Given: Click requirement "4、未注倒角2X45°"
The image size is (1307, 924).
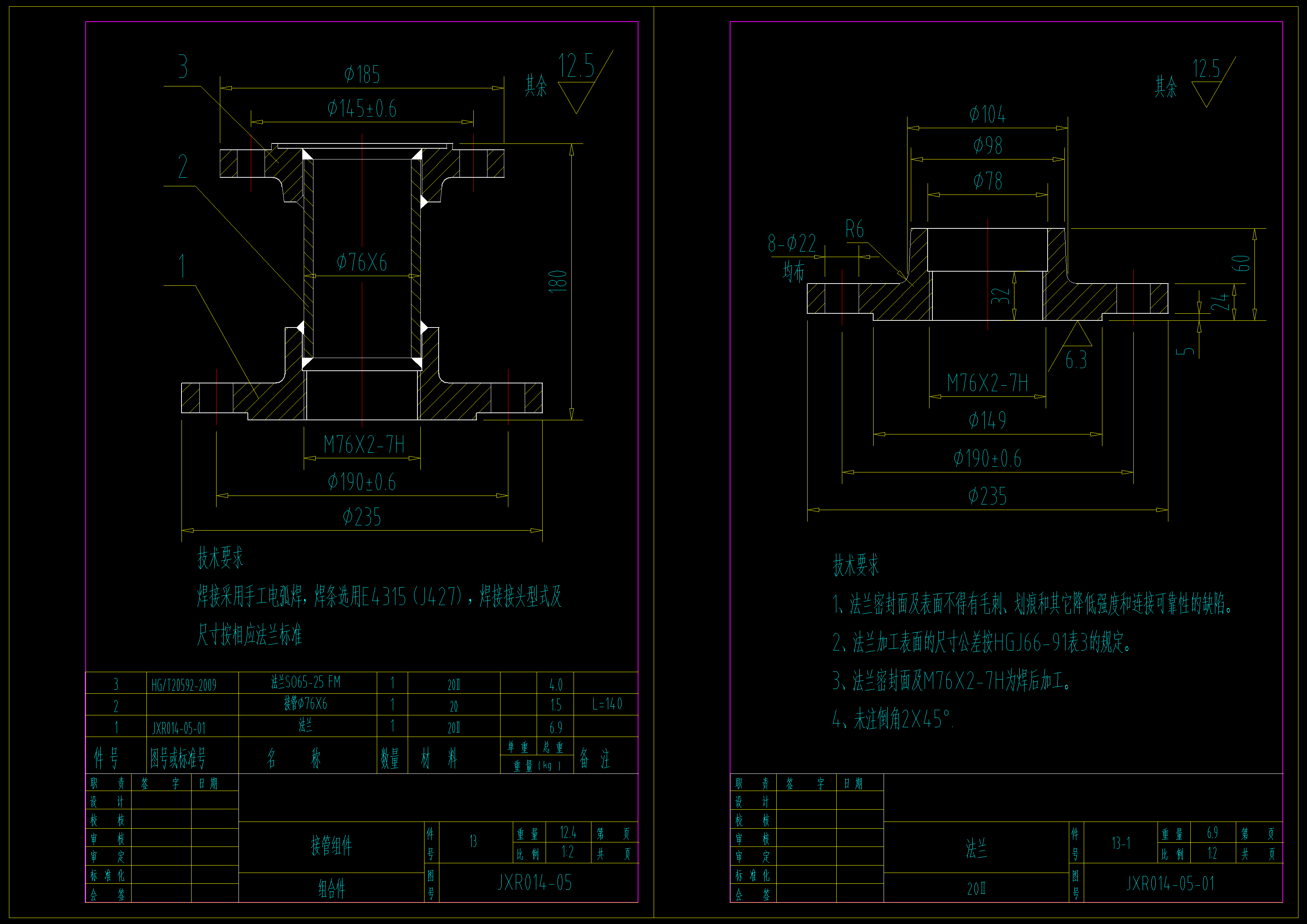Looking at the screenshot, I should (x=893, y=719).
